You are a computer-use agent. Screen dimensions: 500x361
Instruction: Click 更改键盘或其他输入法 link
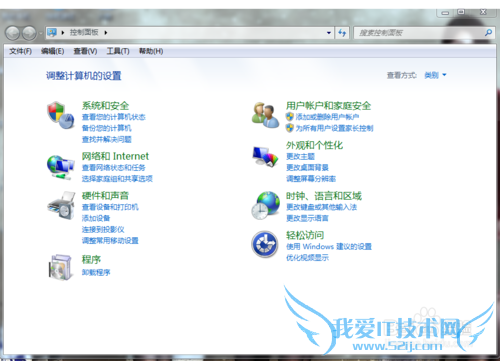(x=321, y=207)
